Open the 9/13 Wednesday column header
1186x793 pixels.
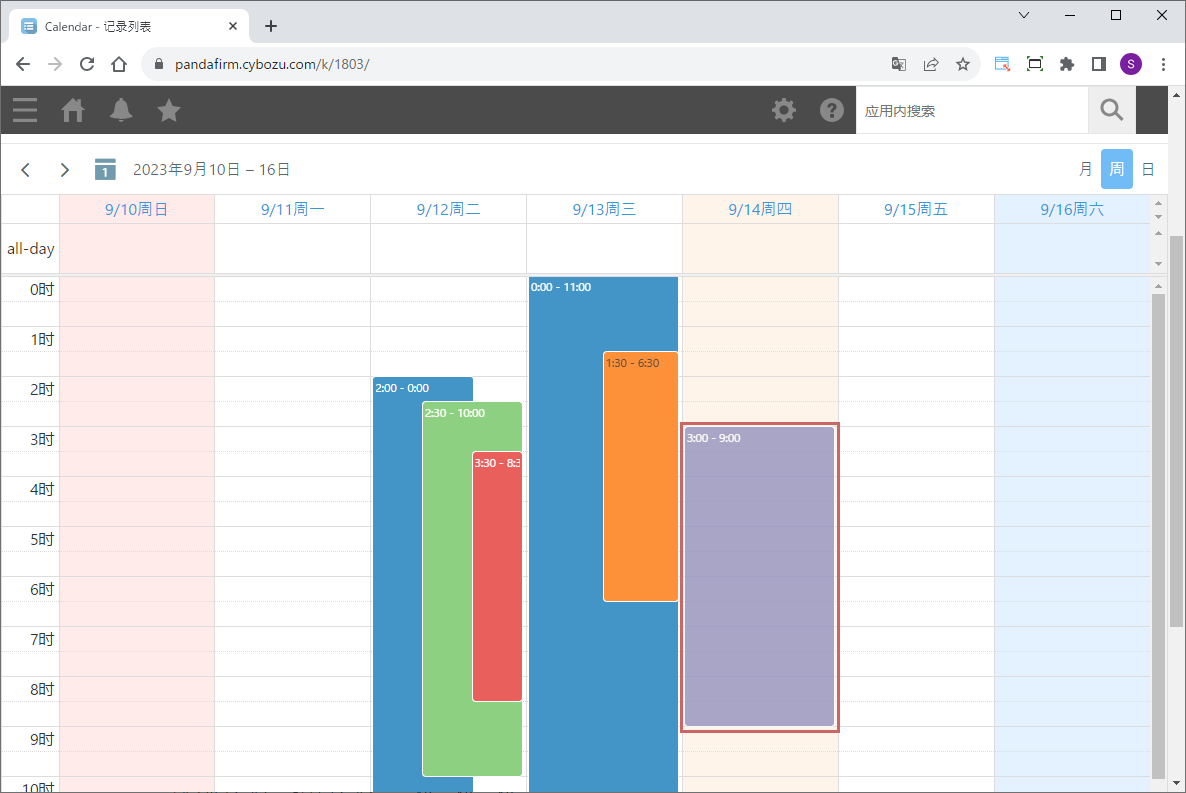604,210
